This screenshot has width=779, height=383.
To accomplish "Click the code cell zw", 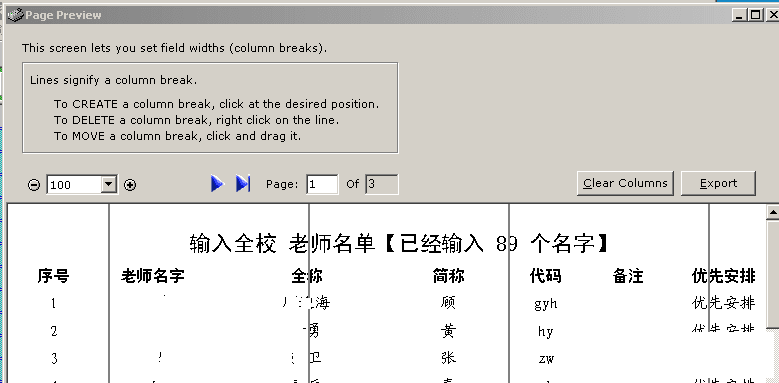I will coord(546,359).
